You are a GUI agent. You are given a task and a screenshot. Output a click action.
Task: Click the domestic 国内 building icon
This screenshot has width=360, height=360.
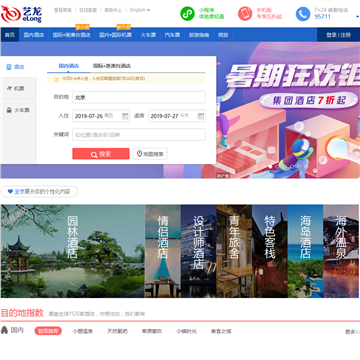pyautogui.click(x=4, y=330)
